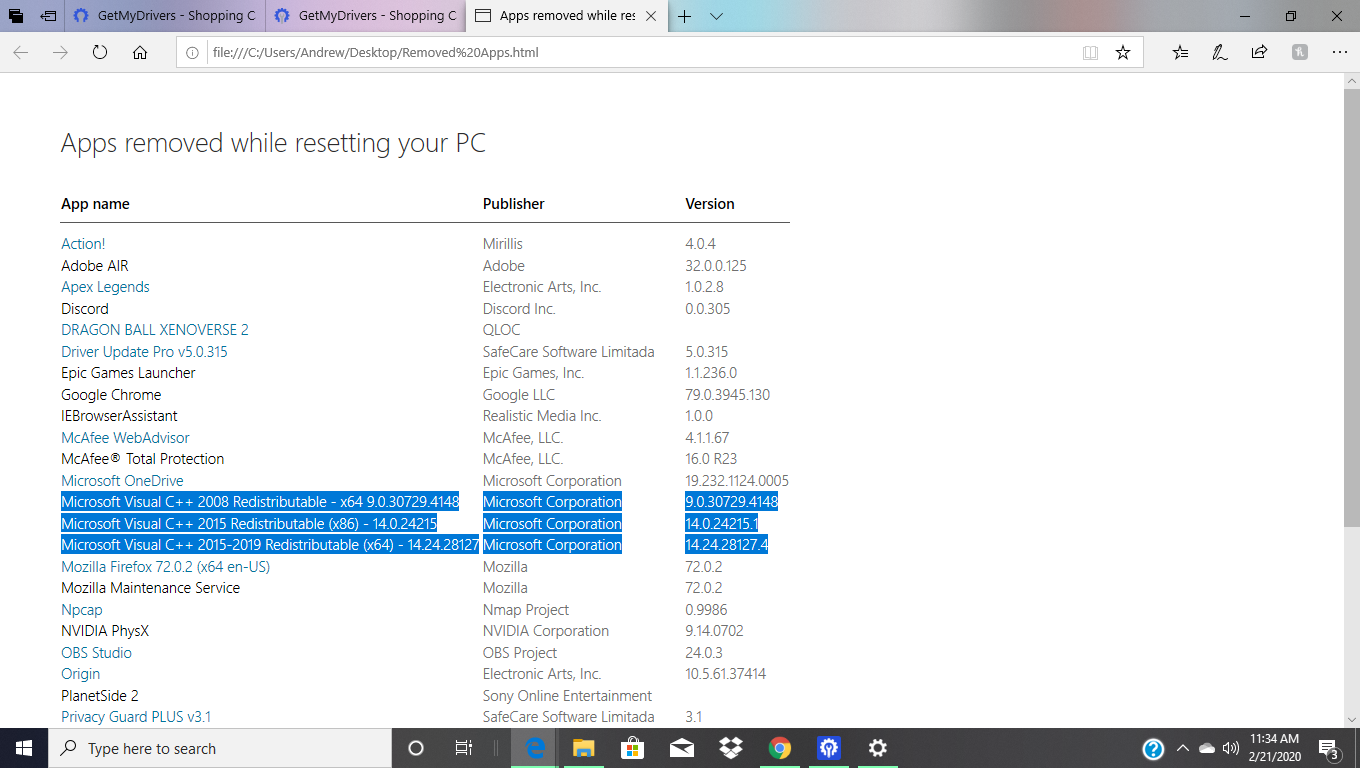This screenshot has width=1360, height=768.
Task: Open the Npcap link
Action: coord(82,610)
